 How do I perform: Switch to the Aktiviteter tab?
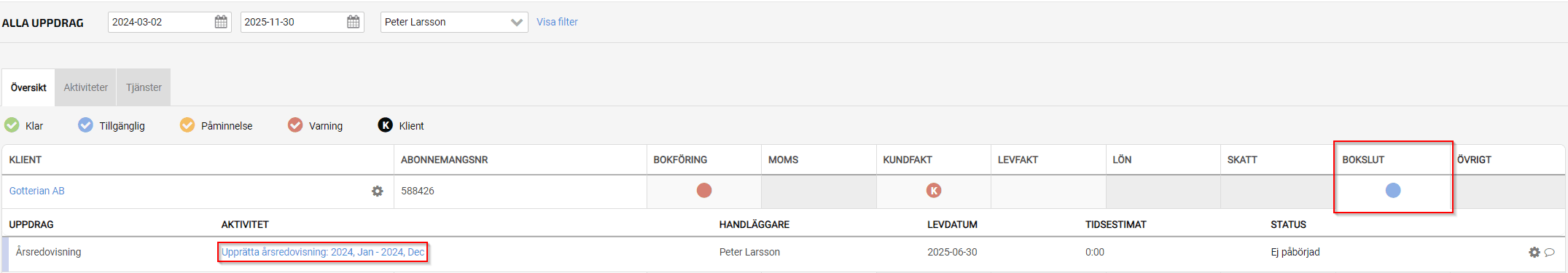pos(85,87)
